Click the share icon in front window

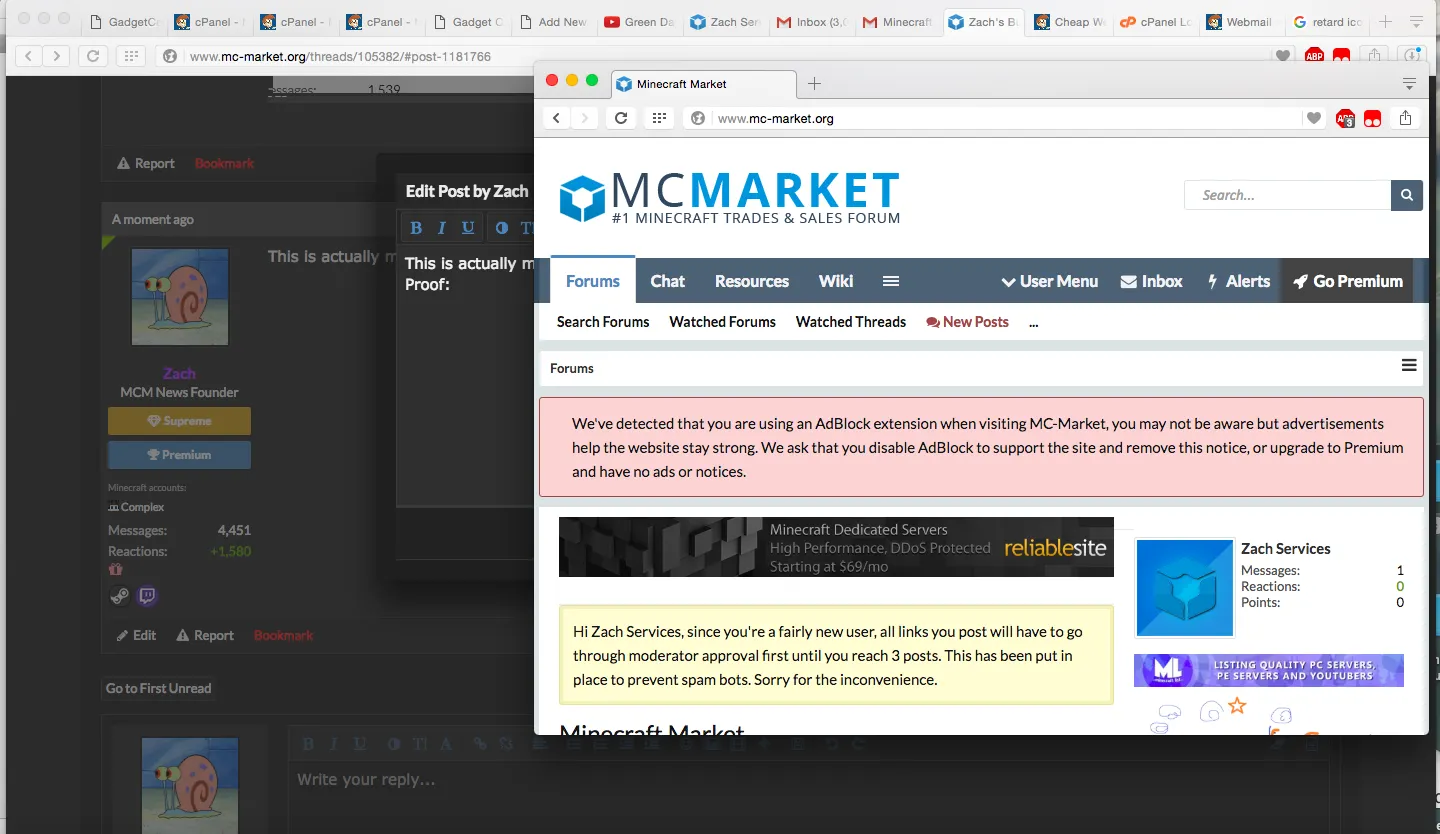[1405, 118]
